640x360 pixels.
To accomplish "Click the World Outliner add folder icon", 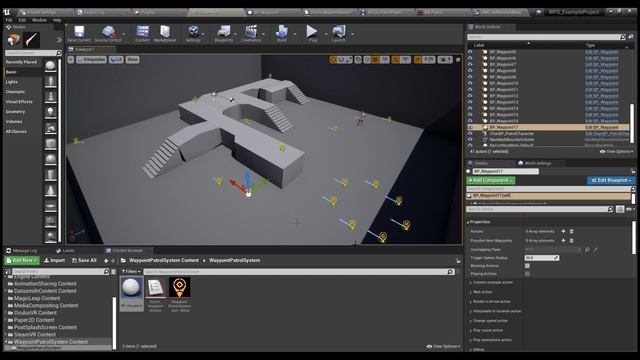I will pyautogui.click(x=631, y=37).
